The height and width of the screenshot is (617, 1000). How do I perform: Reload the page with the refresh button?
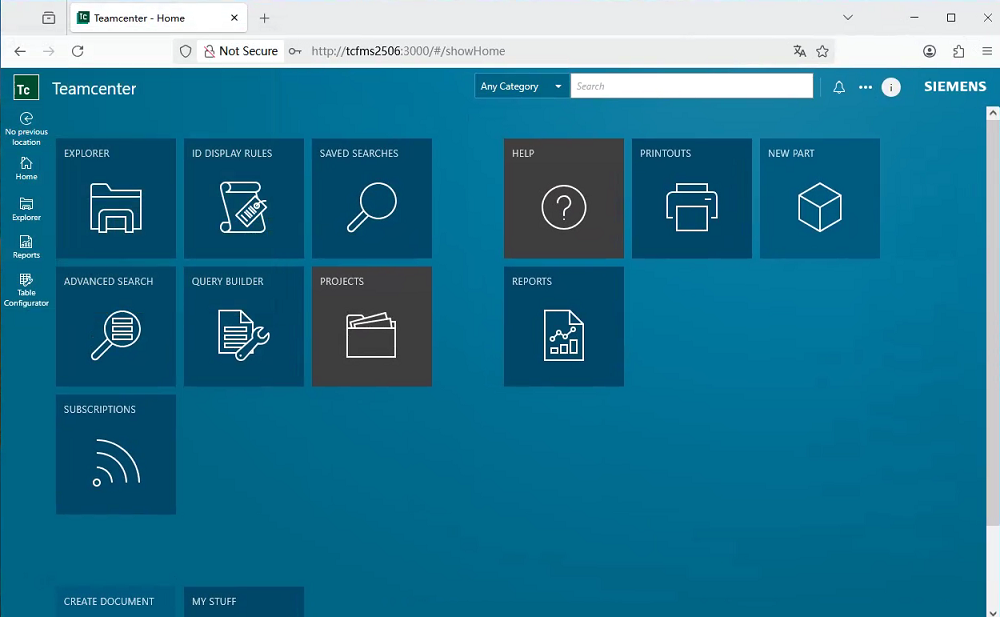tap(78, 51)
